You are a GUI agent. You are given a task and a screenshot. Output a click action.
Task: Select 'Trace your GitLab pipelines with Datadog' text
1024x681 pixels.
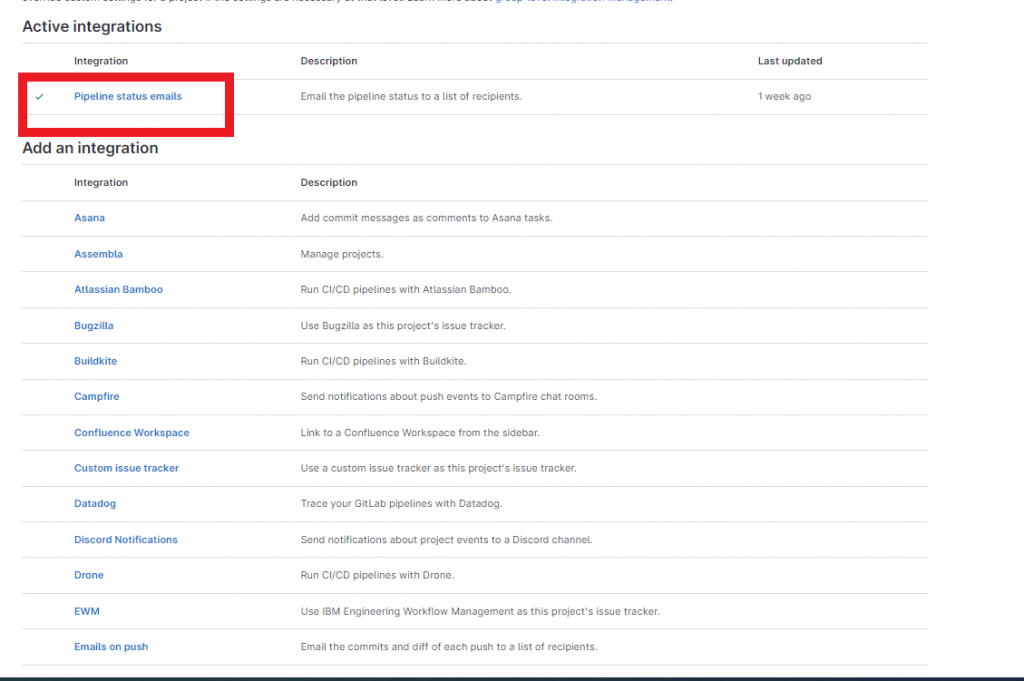402,503
